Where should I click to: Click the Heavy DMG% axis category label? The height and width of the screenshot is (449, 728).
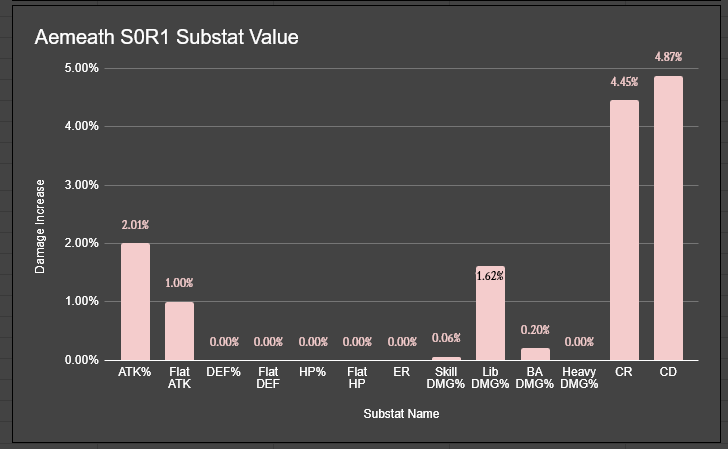(579, 378)
